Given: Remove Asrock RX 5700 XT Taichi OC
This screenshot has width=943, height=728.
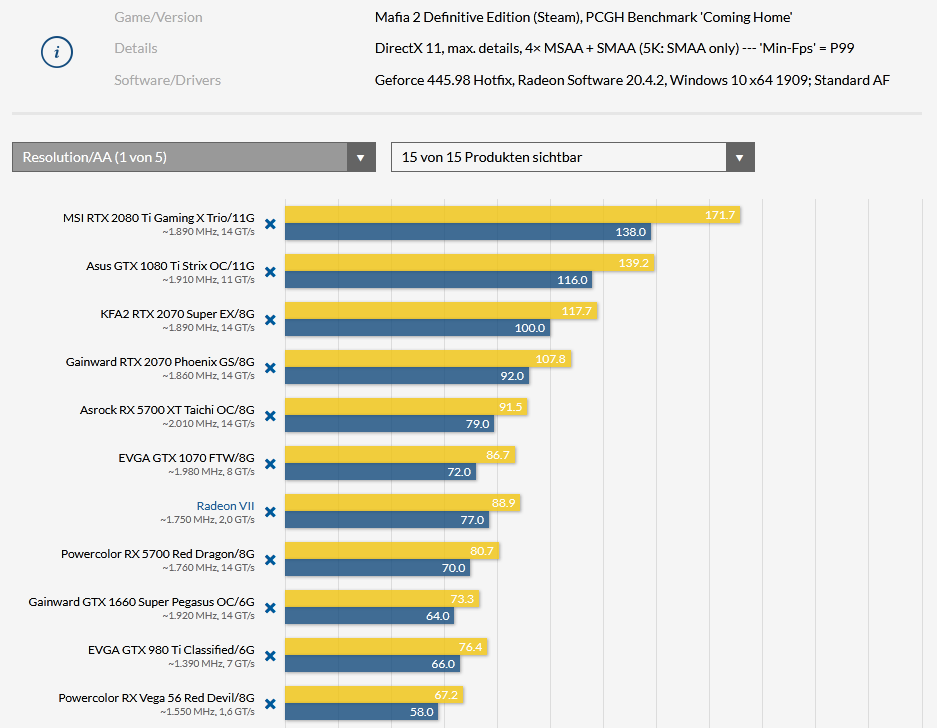Looking at the screenshot, I should 271,416.
